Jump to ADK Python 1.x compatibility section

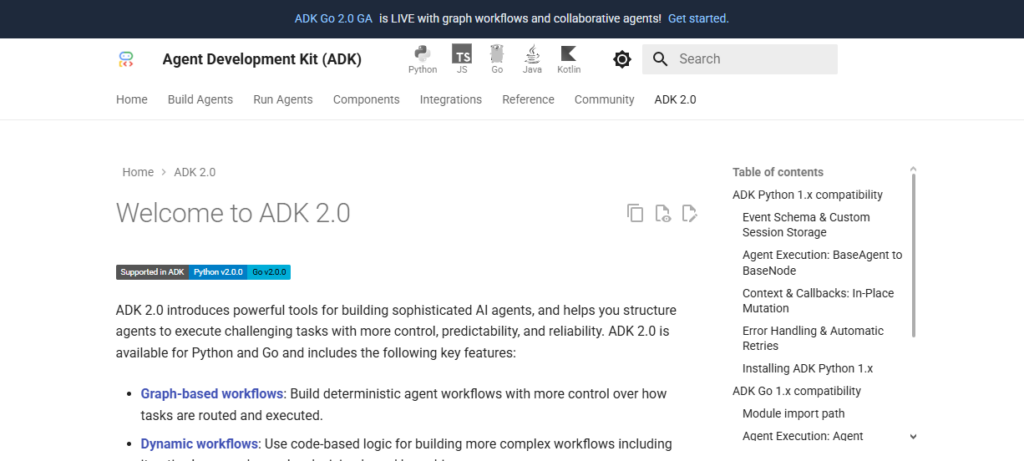click(808, 195)
